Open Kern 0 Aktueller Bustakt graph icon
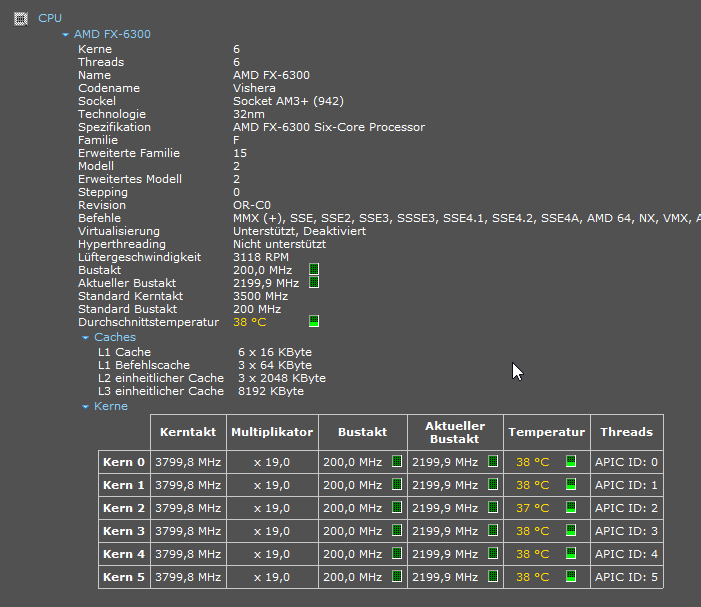 coord(493,461)
